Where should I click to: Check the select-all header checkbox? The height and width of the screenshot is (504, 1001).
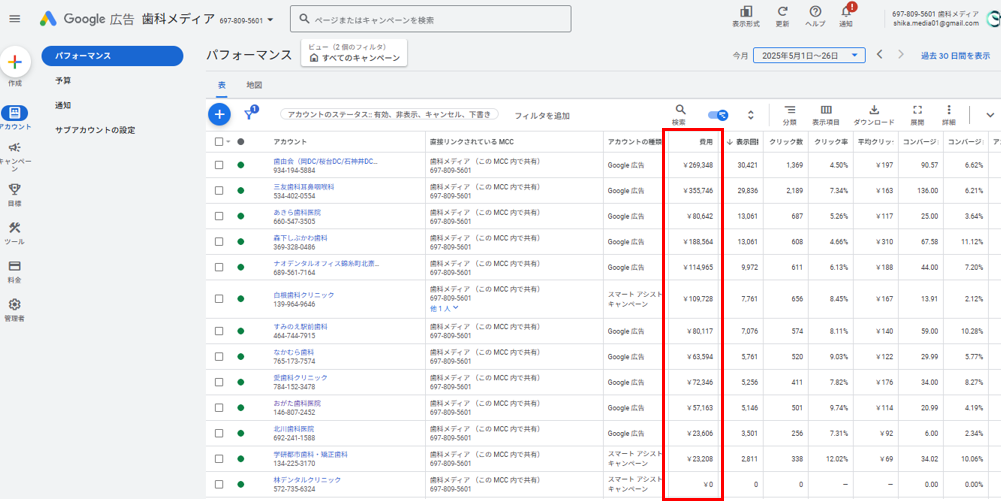coord(220,142)
